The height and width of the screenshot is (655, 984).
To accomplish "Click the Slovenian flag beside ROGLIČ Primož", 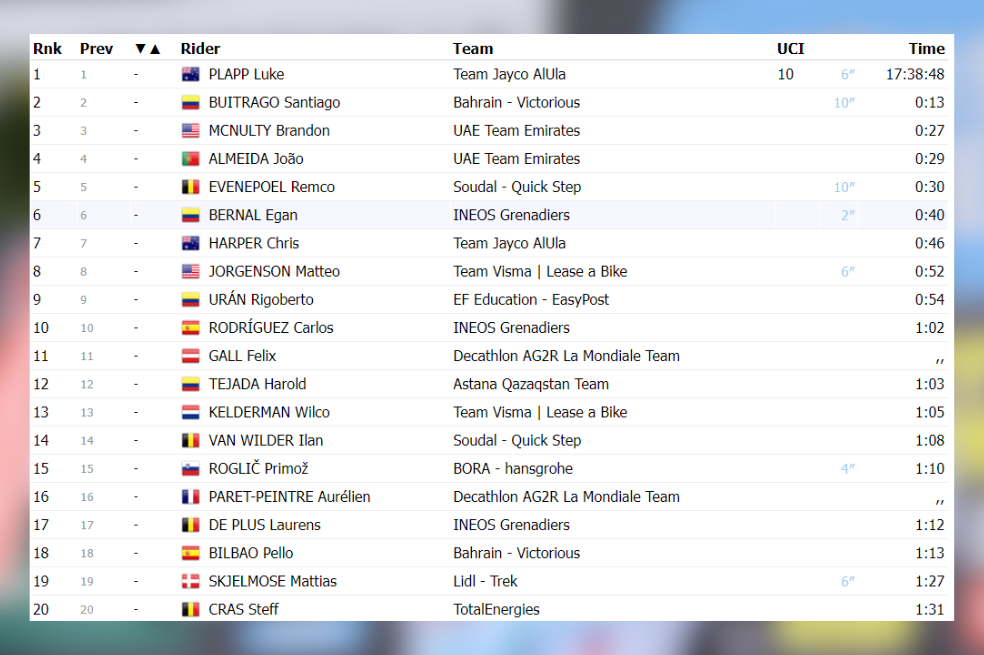I will click(191, 469).
